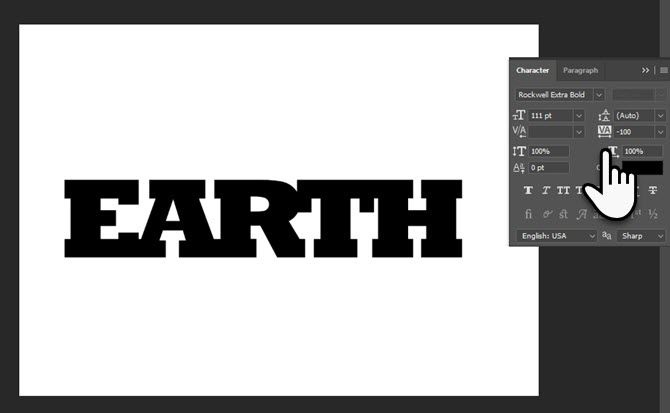This screenshot has height=413, width=670.
Task: Toggle swash A button
Action: (x=581, y=214)
